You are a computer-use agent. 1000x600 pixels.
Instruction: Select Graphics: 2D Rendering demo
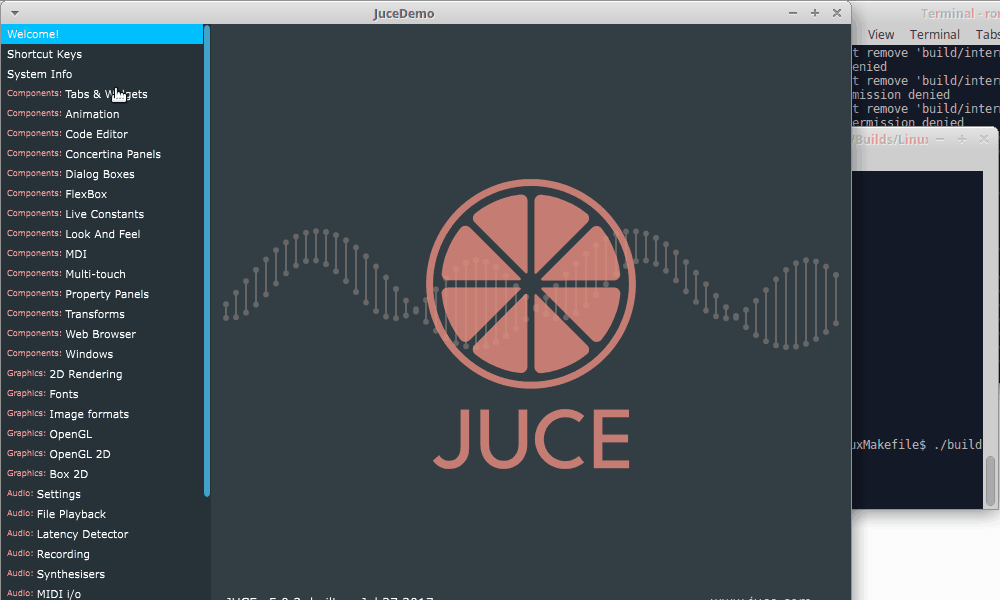[102, 374]
